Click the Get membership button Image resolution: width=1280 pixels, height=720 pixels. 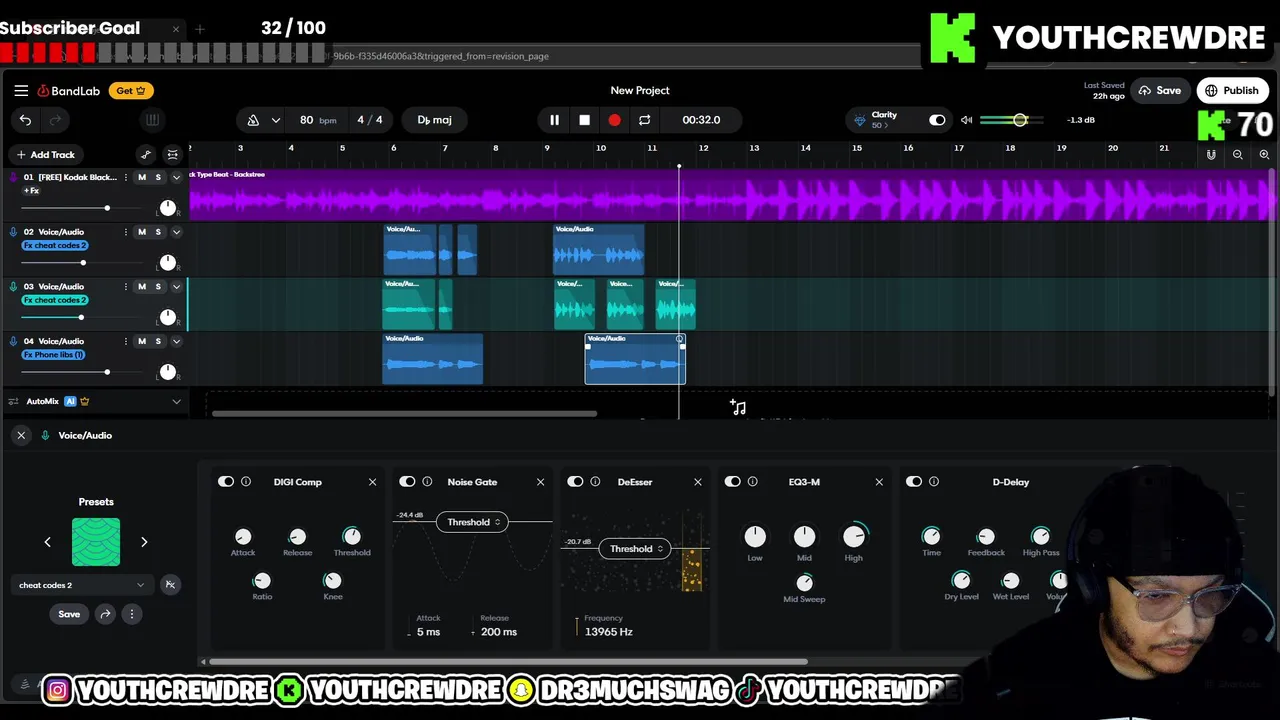pyautogui.click(x=131, y=90)
